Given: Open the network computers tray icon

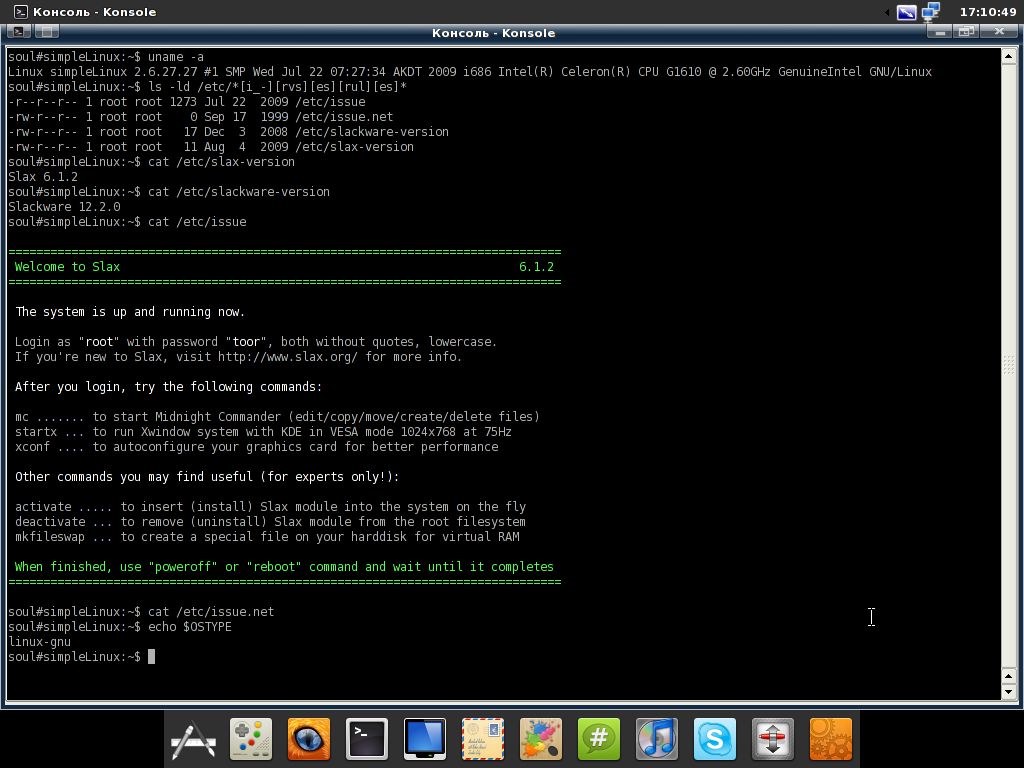Looking at the screenshot, I should [x=931, y=12].
